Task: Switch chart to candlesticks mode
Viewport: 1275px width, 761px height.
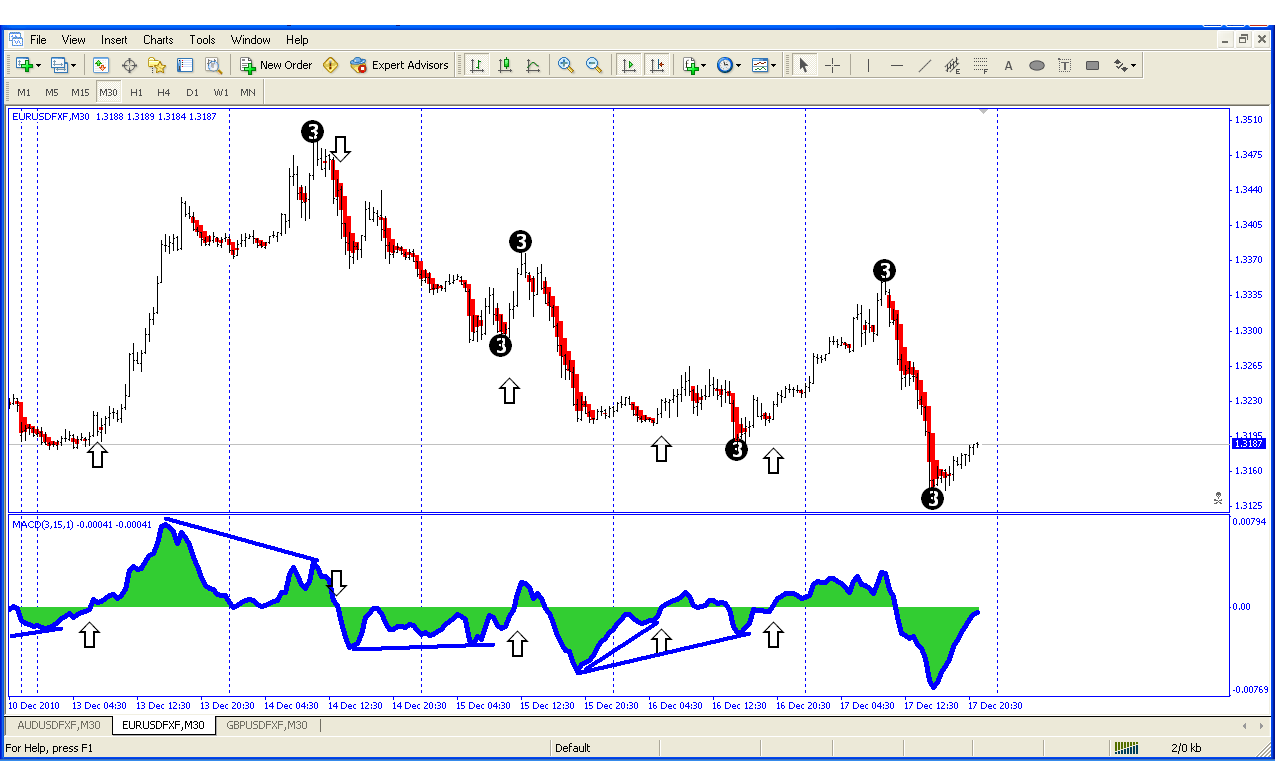Action: click(505, 65)
